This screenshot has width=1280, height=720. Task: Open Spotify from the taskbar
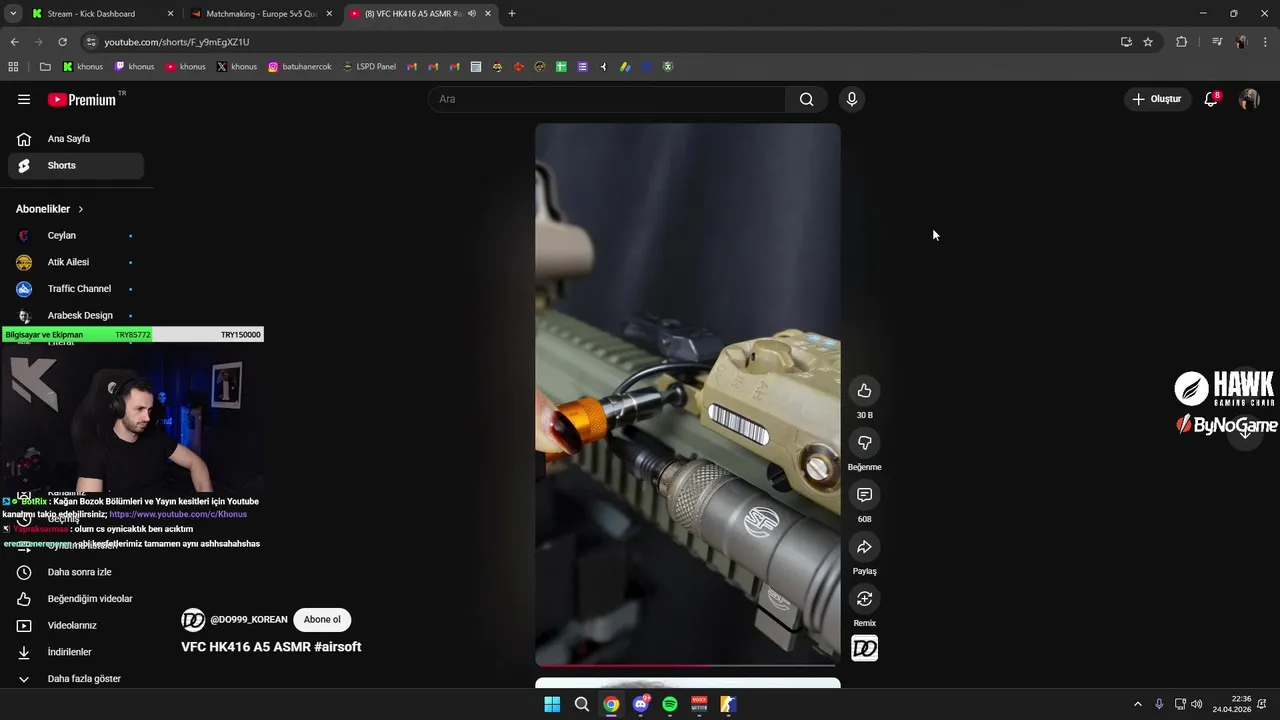(x=670, y=704)
